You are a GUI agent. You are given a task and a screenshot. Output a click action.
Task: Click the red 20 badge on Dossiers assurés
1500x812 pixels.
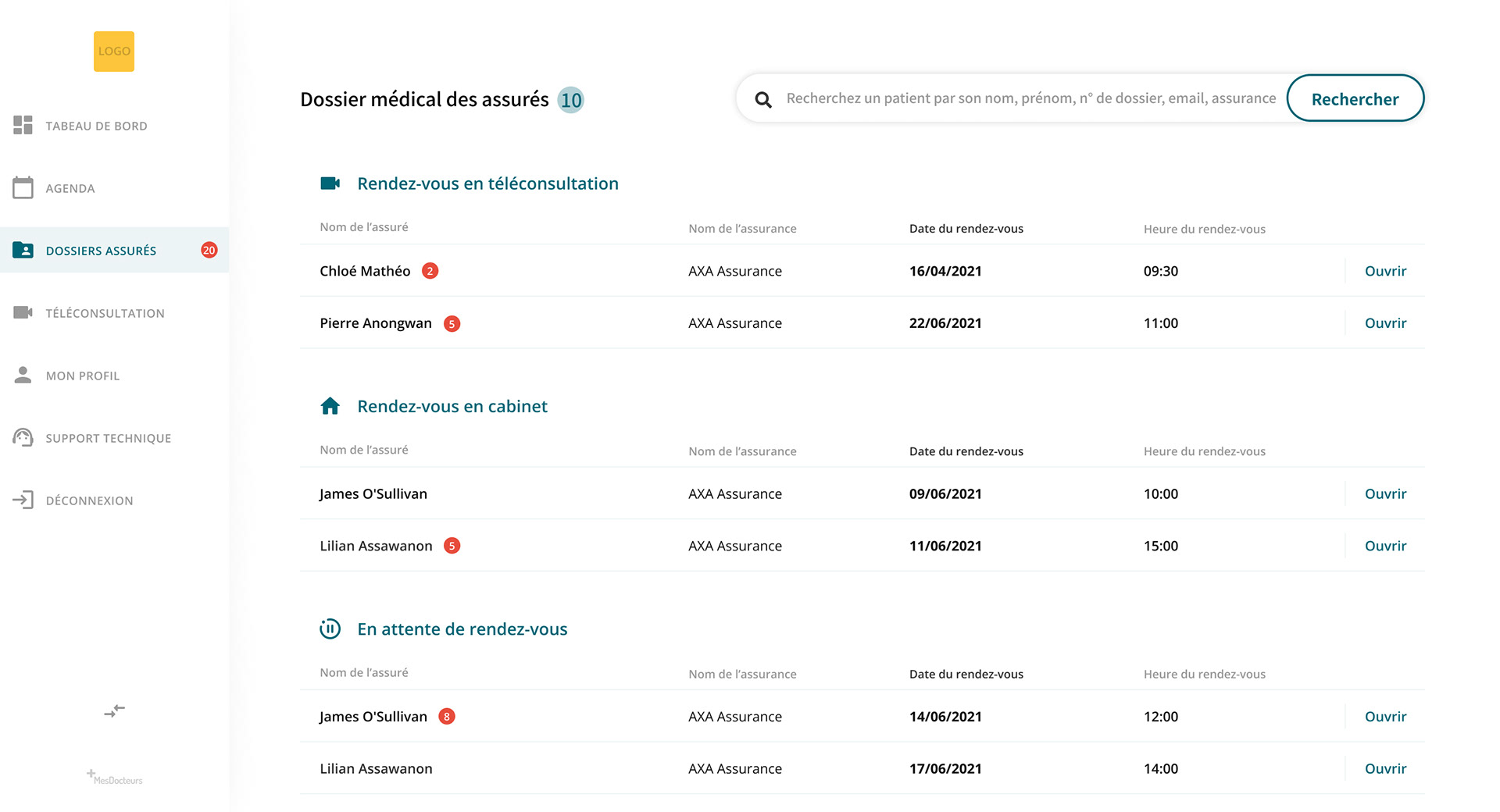pos(209,250)
